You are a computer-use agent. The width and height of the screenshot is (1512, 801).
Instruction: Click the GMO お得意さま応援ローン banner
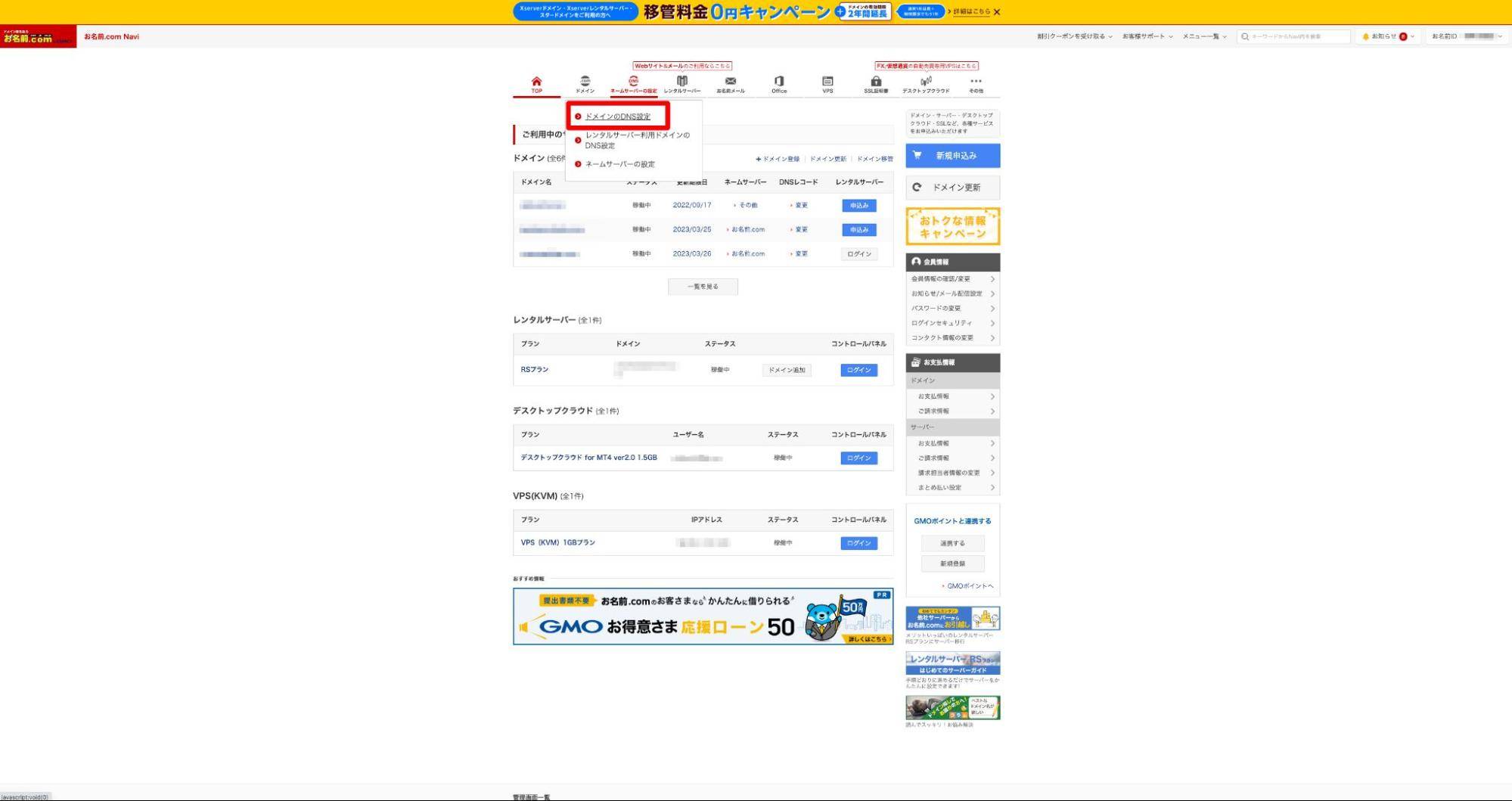click(x=703, y=616)
